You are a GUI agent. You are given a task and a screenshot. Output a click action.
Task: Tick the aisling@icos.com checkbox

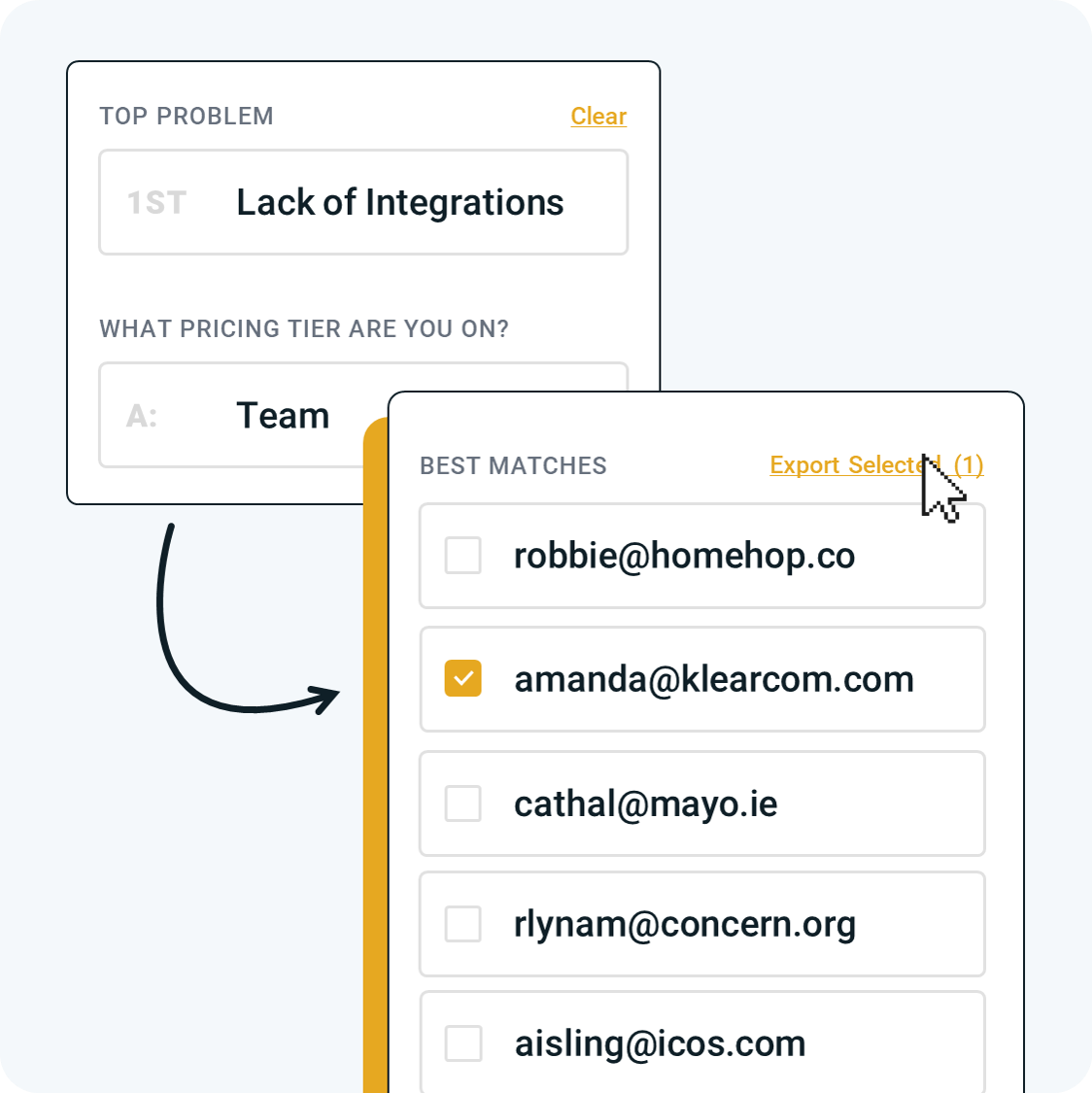point(463,1043)
